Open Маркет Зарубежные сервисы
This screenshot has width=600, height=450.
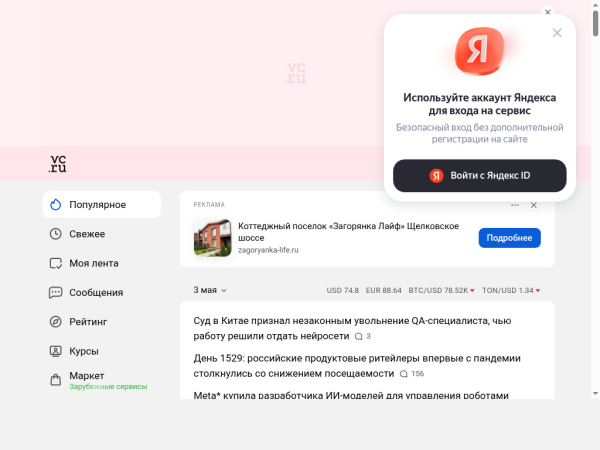102,380
